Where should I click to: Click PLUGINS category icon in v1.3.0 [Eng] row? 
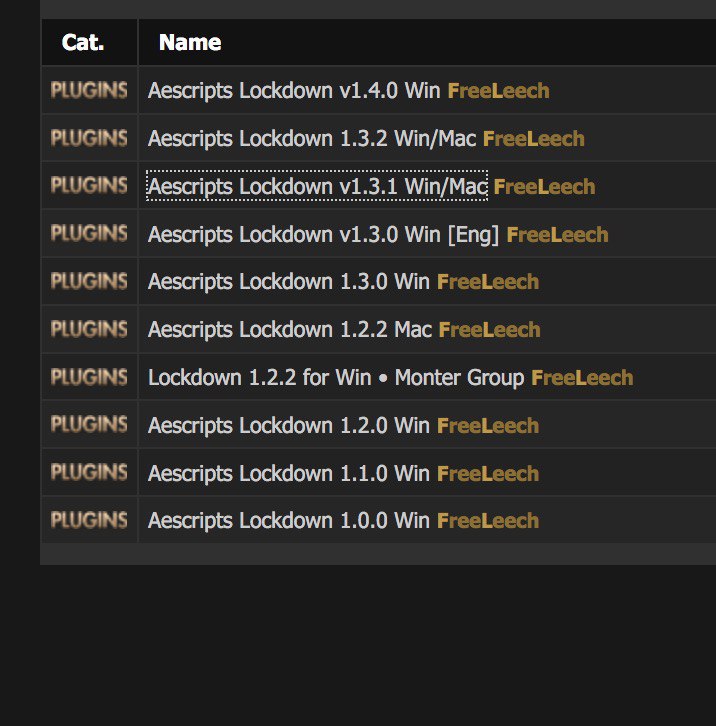tap(89, 233)
